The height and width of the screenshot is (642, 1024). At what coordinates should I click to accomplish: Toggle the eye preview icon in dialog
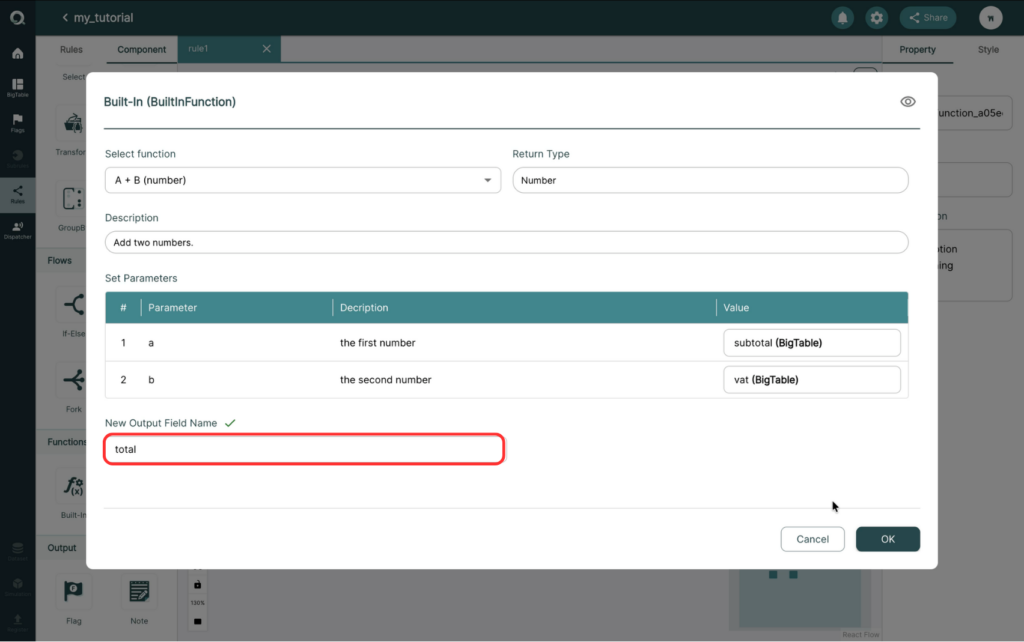(908, 102)
